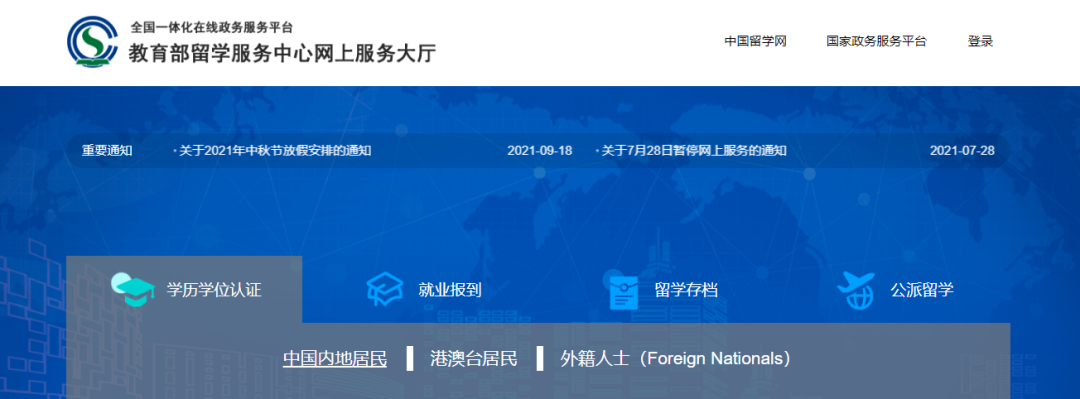Click the 全国一体化在线政务服务平台 header text
The image size is (1080, 399).
click(x=212, y=28)
